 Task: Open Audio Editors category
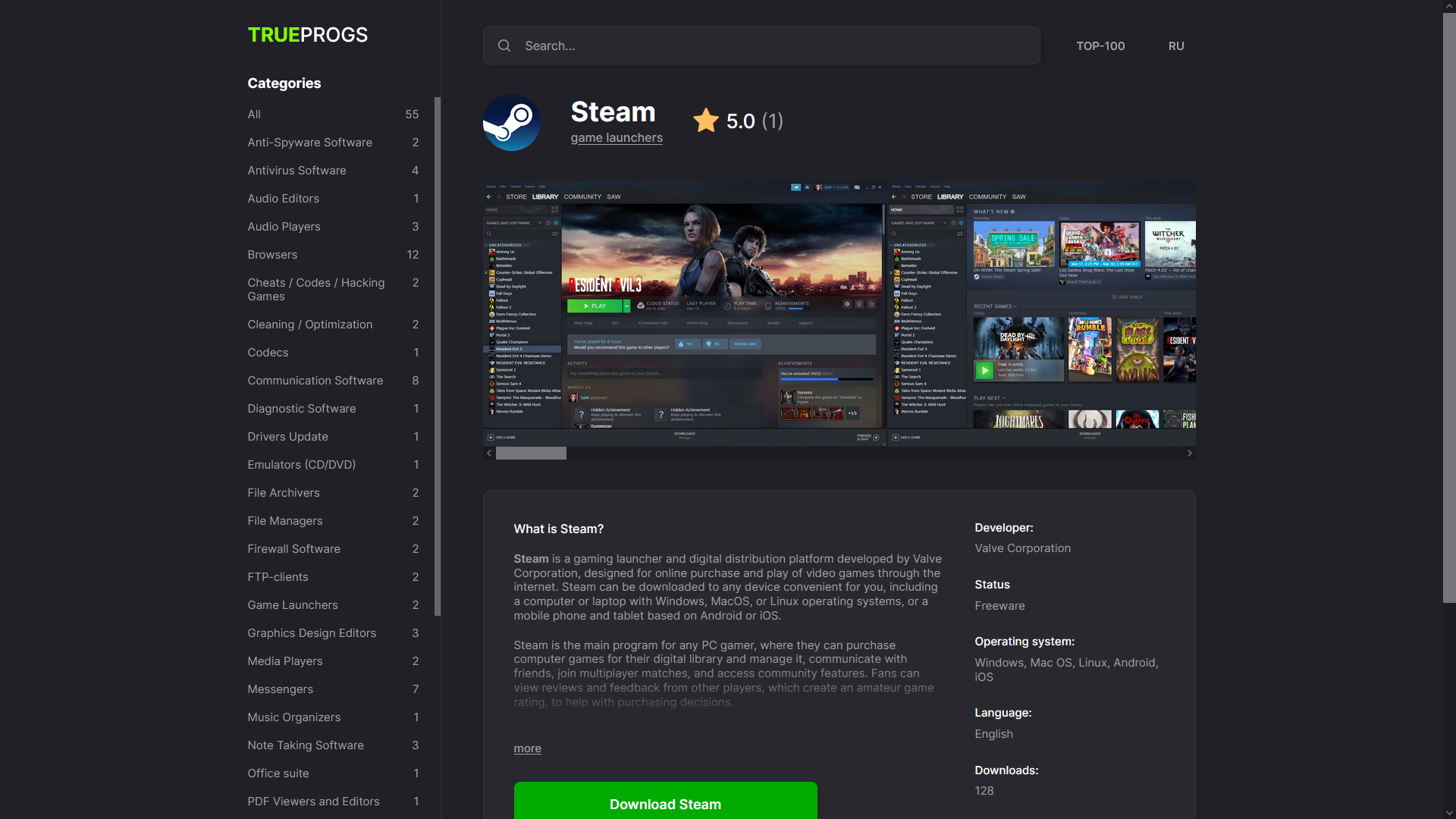(x=333, y=199)
